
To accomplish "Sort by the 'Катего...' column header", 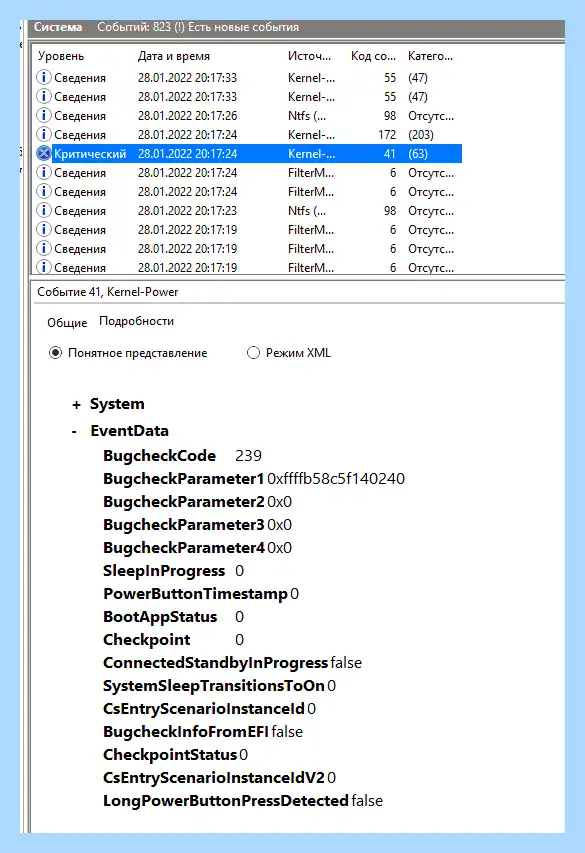I will (430, 56).
